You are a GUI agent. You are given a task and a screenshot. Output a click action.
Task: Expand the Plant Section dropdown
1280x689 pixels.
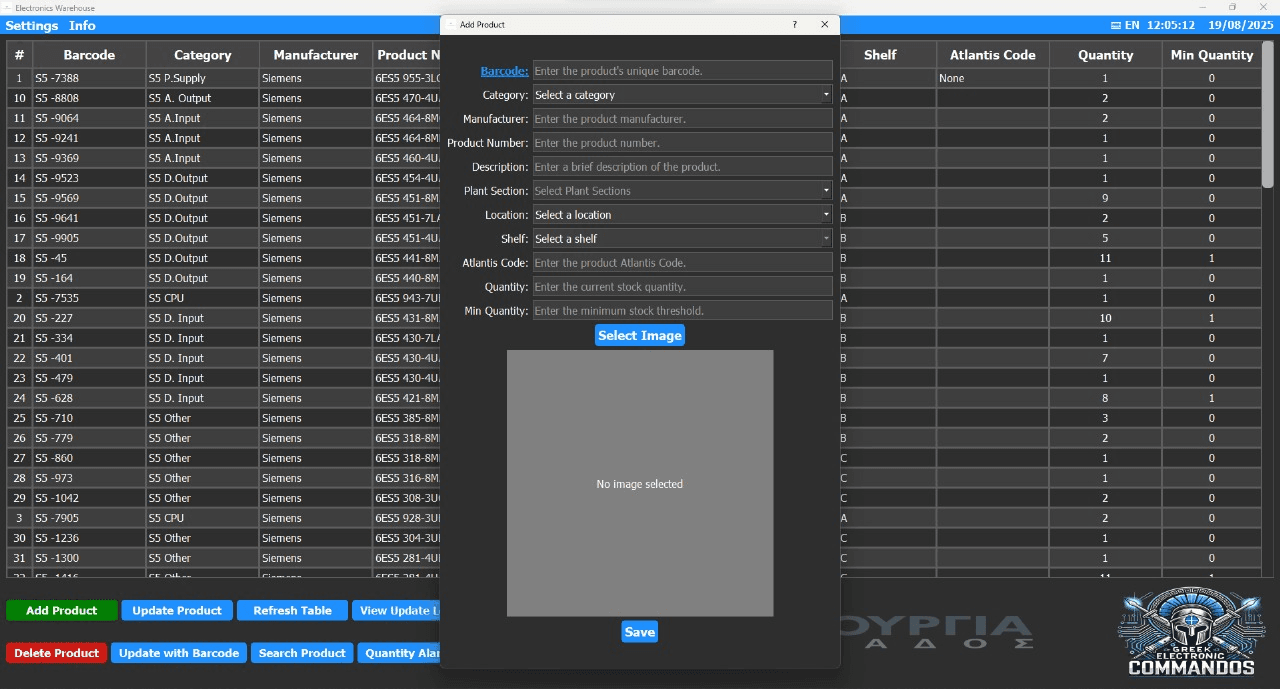pyautogui.click(x=682, y=191)
